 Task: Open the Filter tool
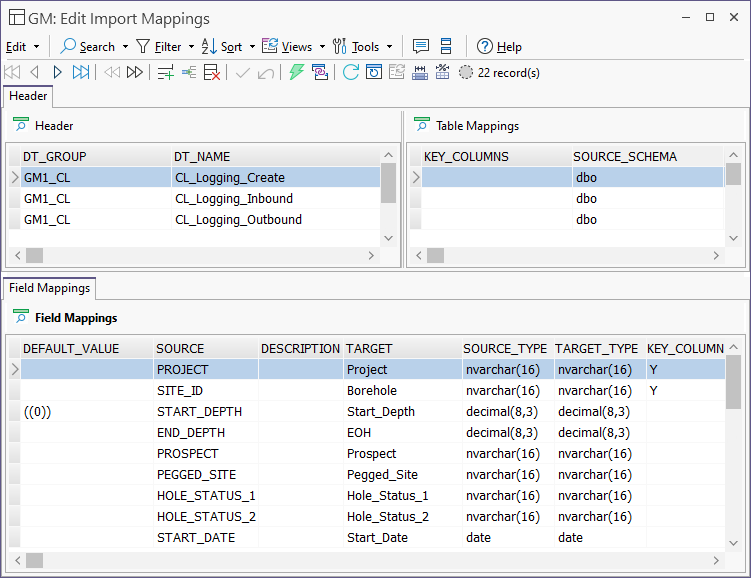(x=159, y=46)
